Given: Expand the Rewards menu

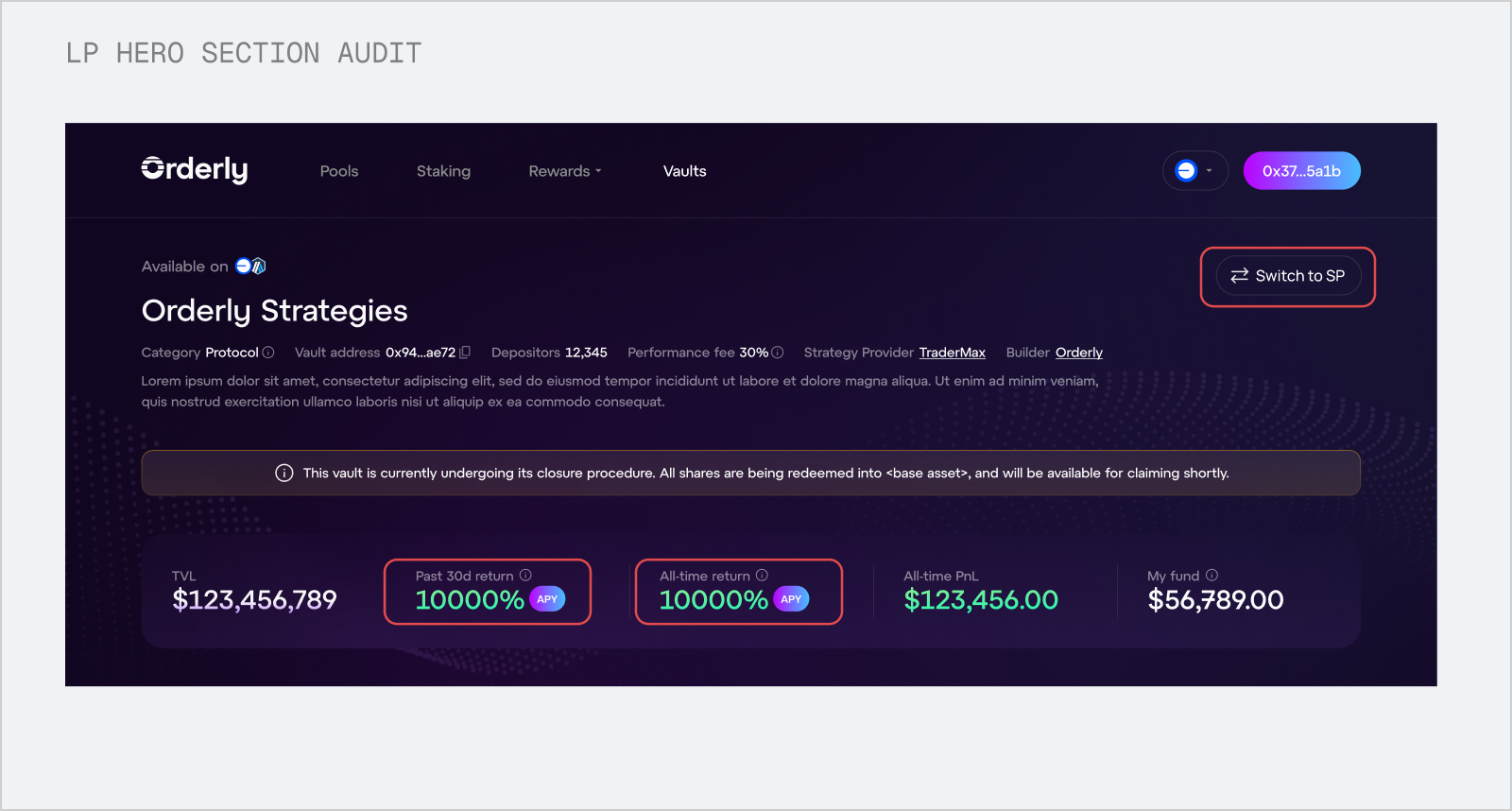Looking at the screenshot, I should pyautogui.click(x=564, y=171).
